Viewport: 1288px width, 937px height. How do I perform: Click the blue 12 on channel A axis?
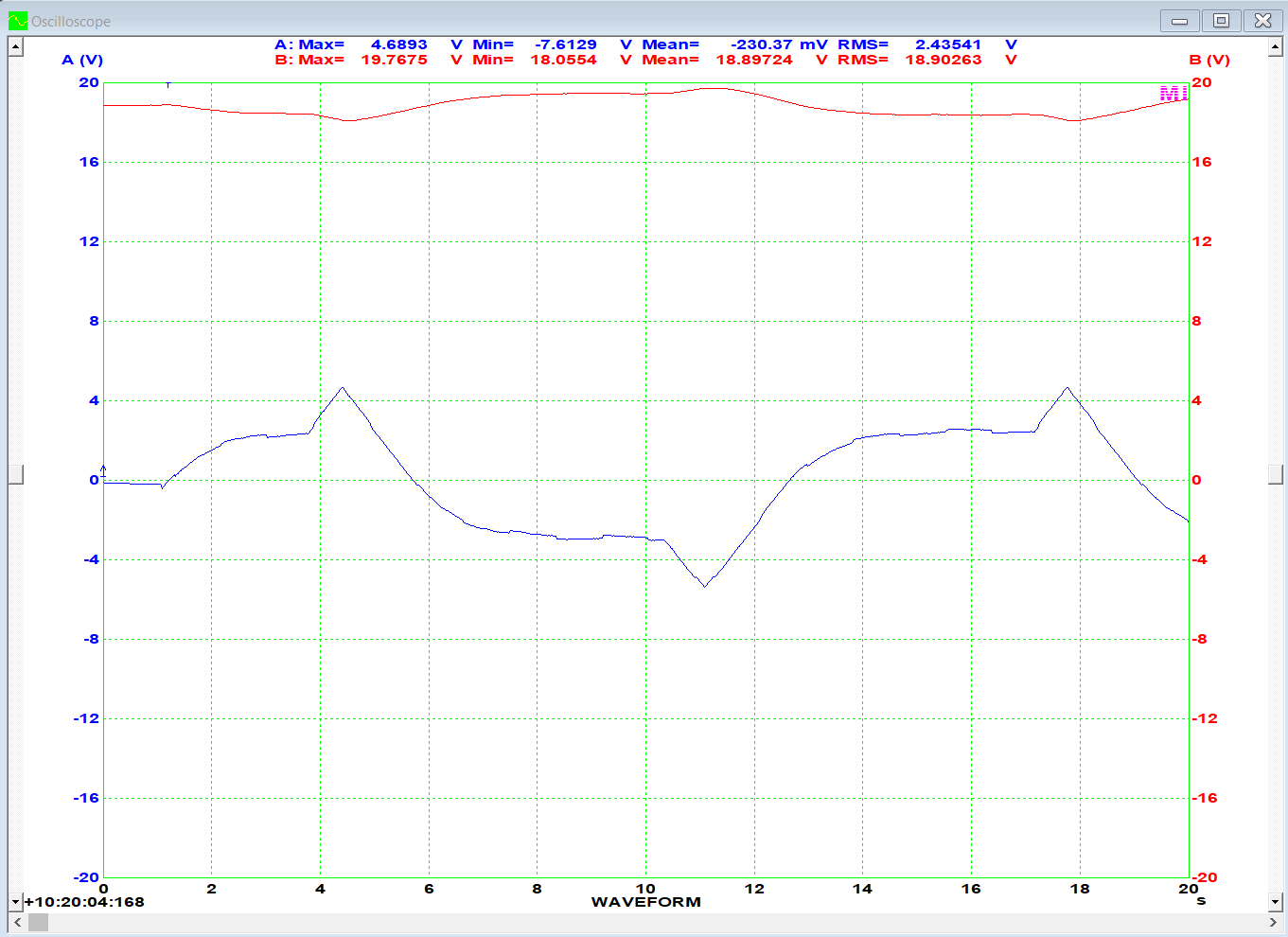[89, 241]
